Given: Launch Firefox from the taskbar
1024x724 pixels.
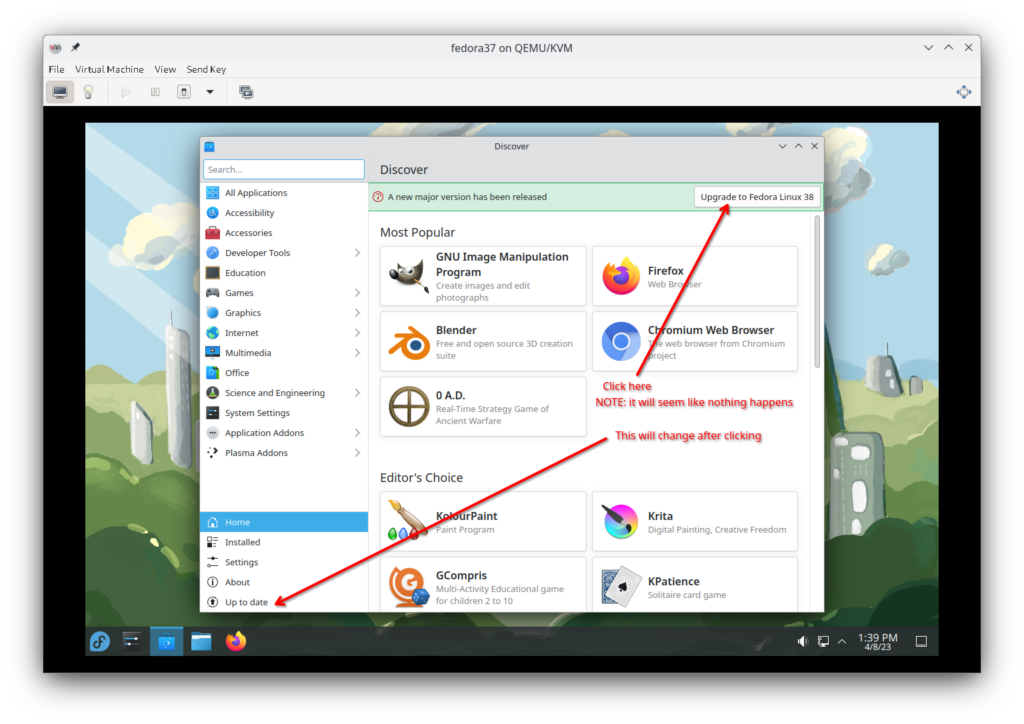Looking at the screenshot, I should click(x=236, y=642).
